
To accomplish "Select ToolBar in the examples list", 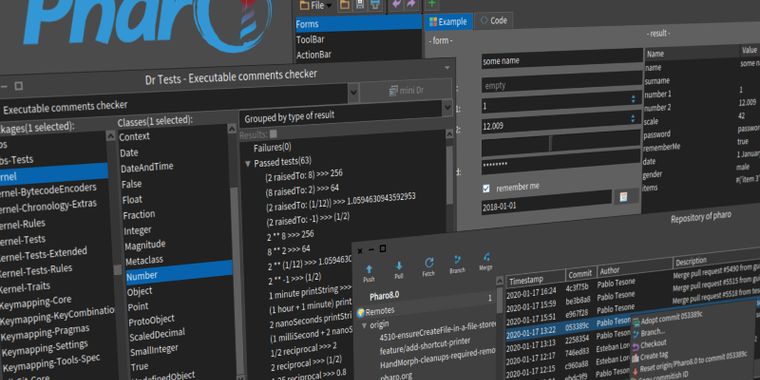I will (x=359, y=39).
